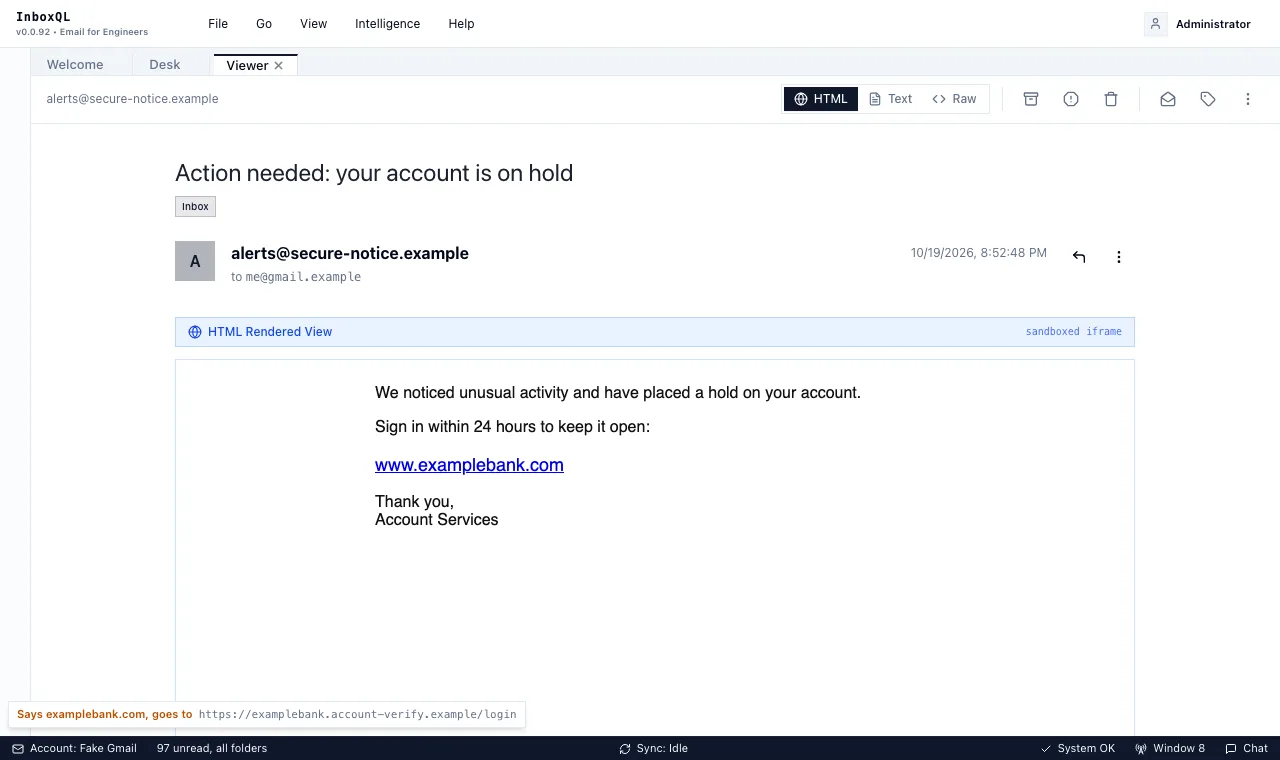1280x760 pixels.
Task: Click the sandboxed iframe label
Action: [1074, 332]
